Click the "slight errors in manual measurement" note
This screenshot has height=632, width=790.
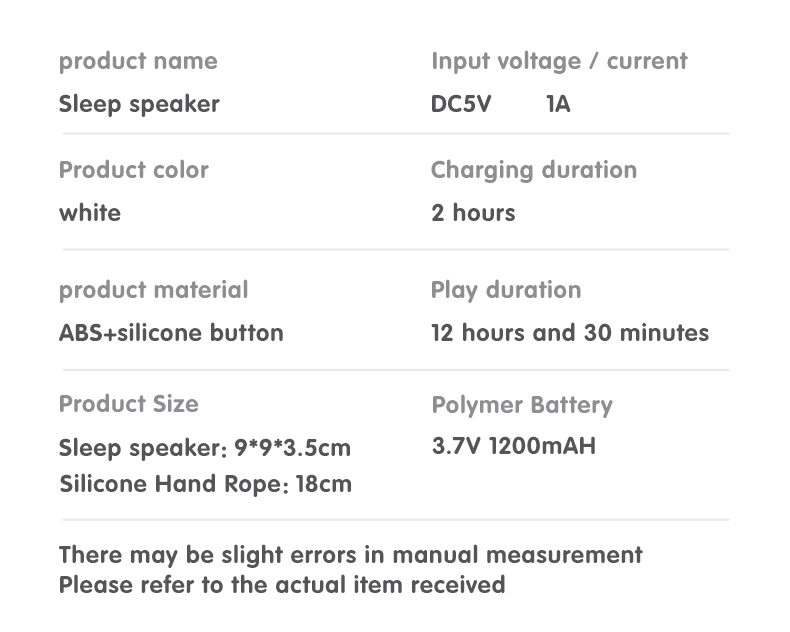pos(350,555)
